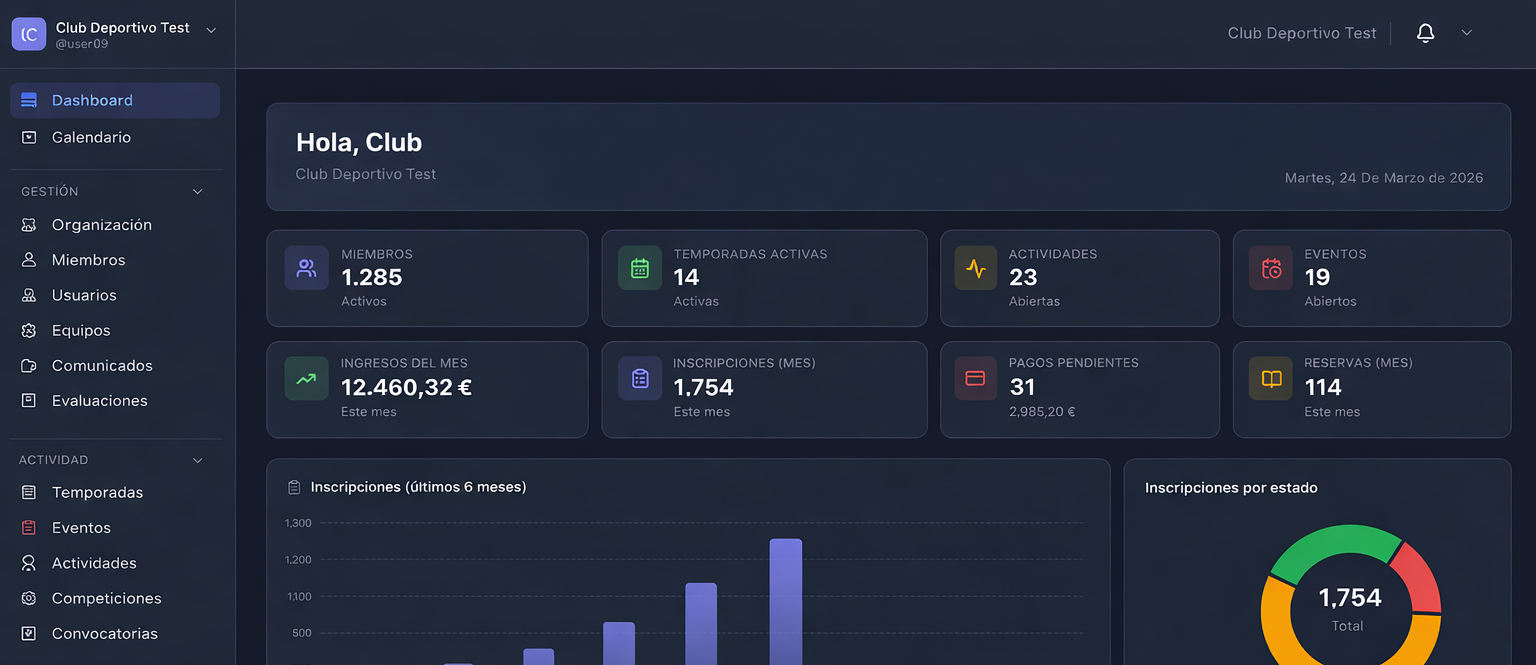Open the Calendario icon

click(30, 137)
